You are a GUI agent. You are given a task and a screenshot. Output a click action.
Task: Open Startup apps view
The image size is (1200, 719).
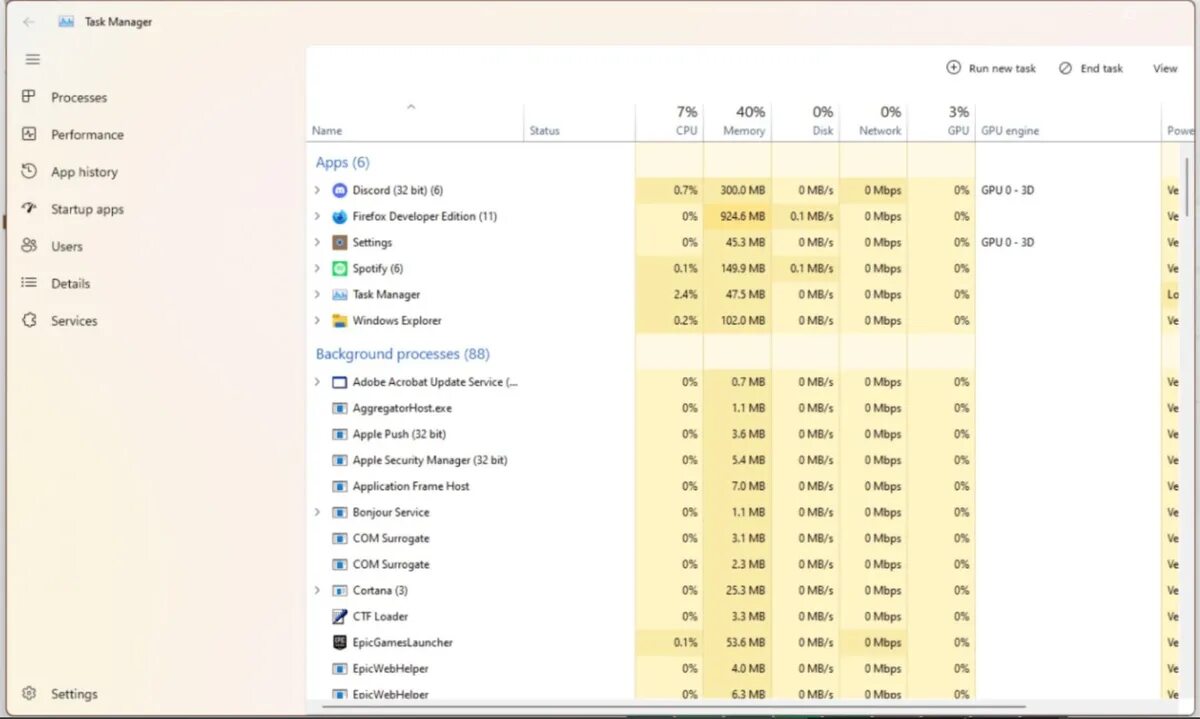(86, 208)
